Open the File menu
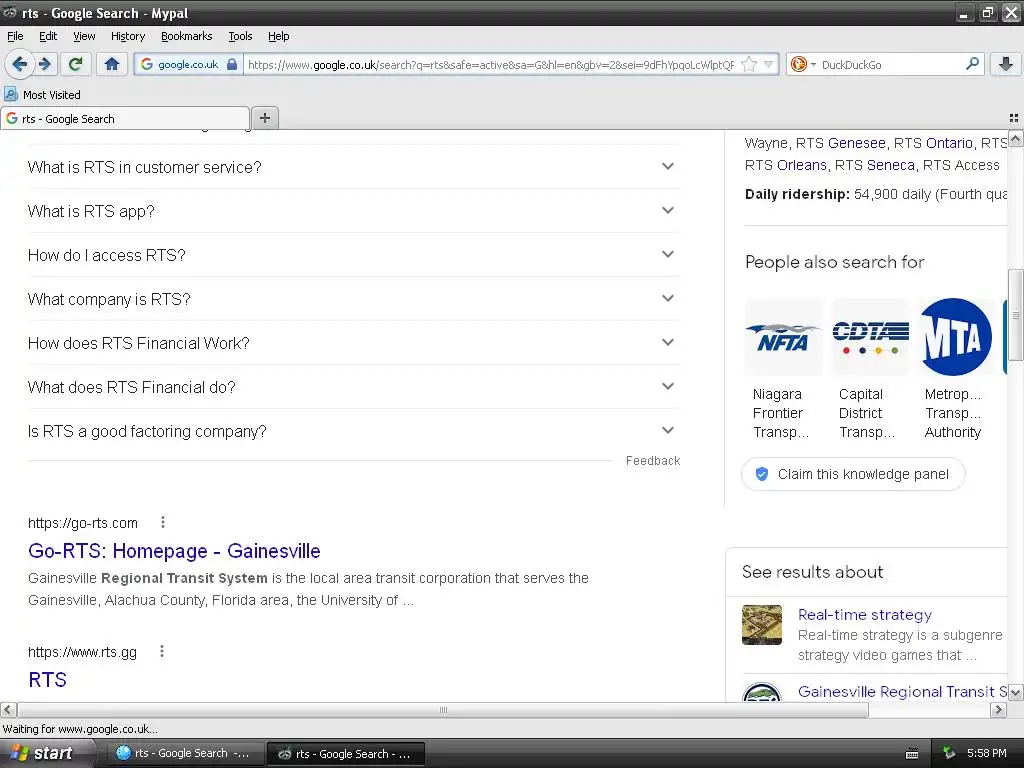The height and width of the screenshot is (768, 1024). [15, 36]
